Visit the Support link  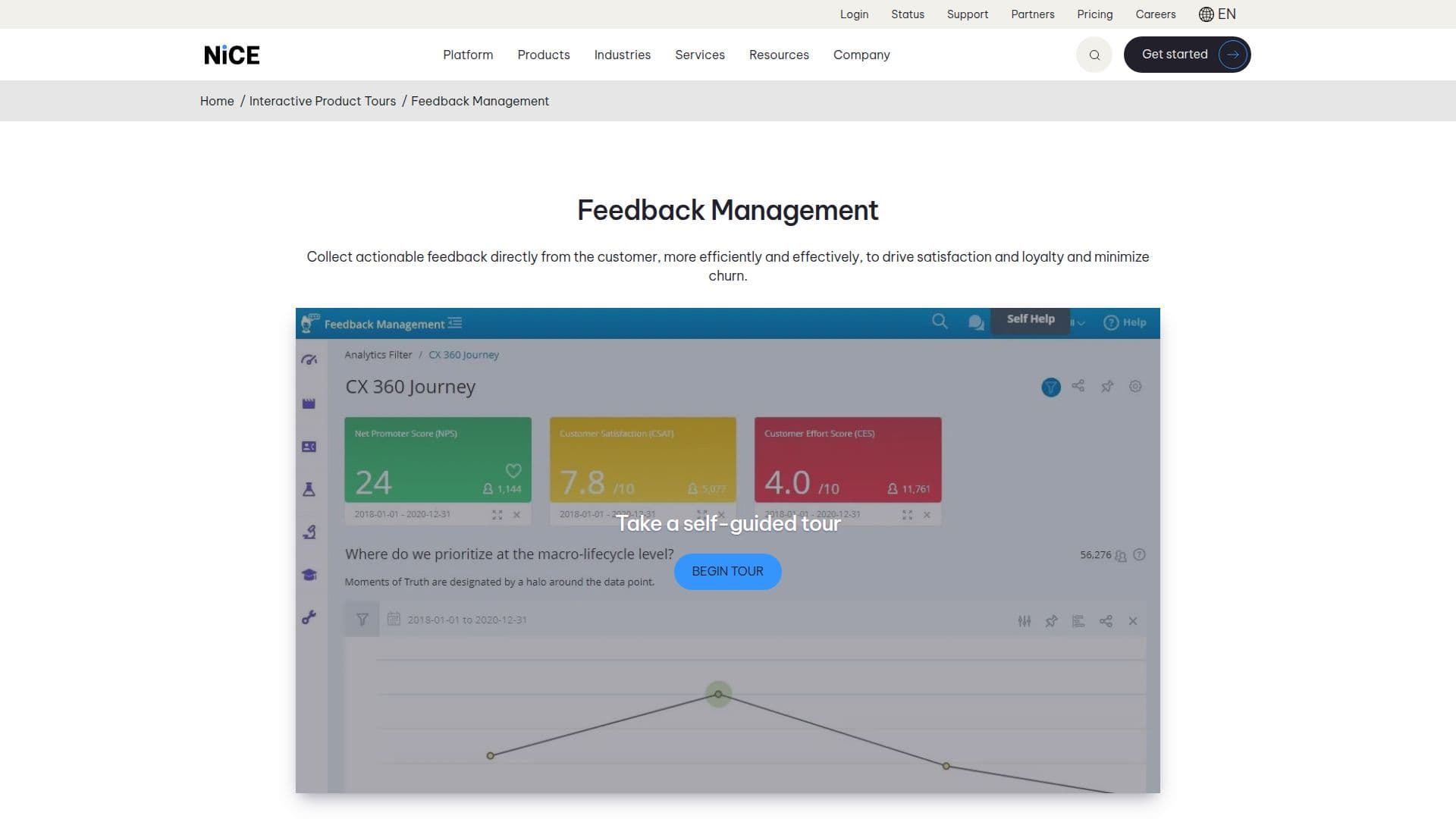click(968, 14)
